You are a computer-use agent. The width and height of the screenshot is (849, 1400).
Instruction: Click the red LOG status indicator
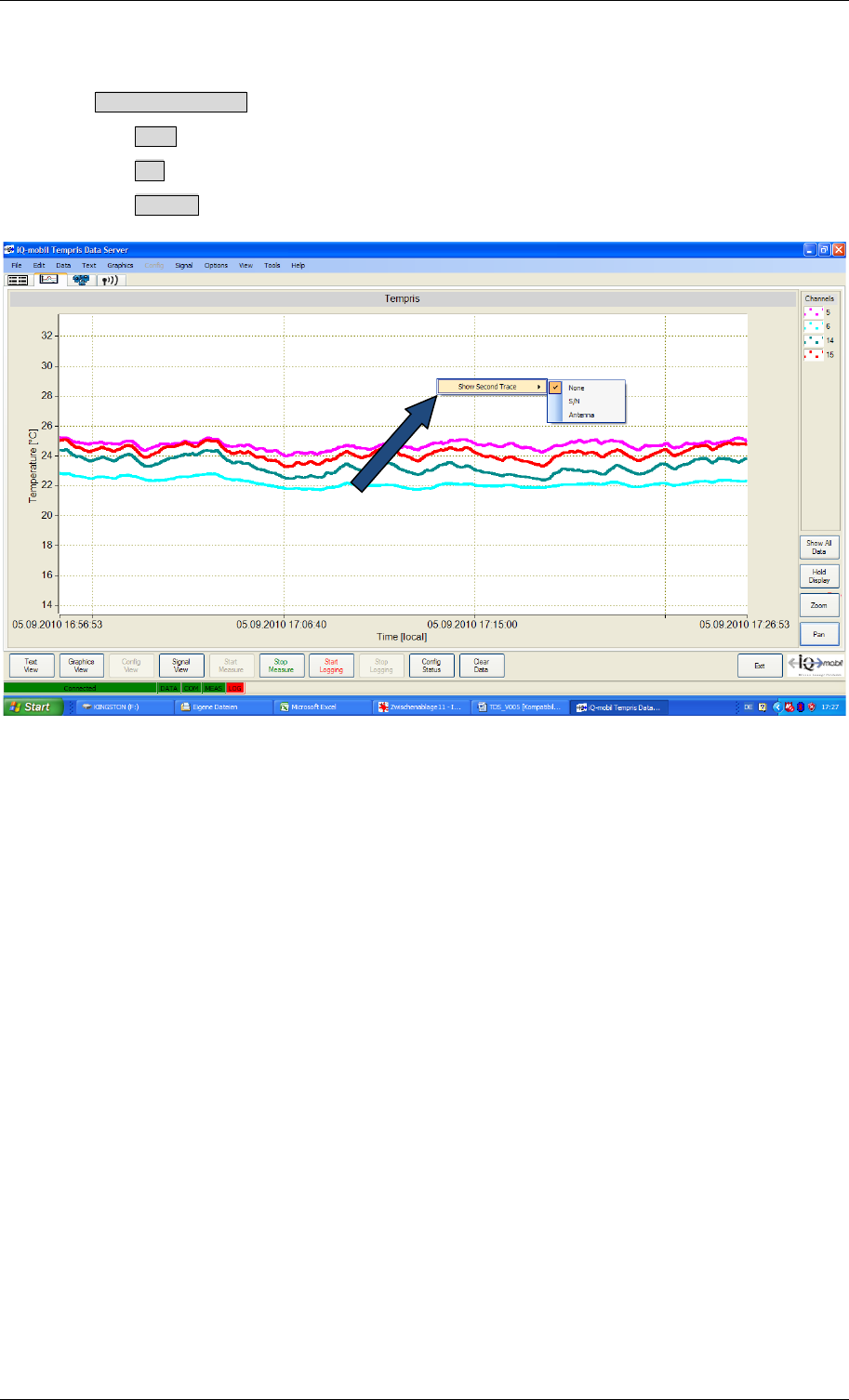pos(235,688)
